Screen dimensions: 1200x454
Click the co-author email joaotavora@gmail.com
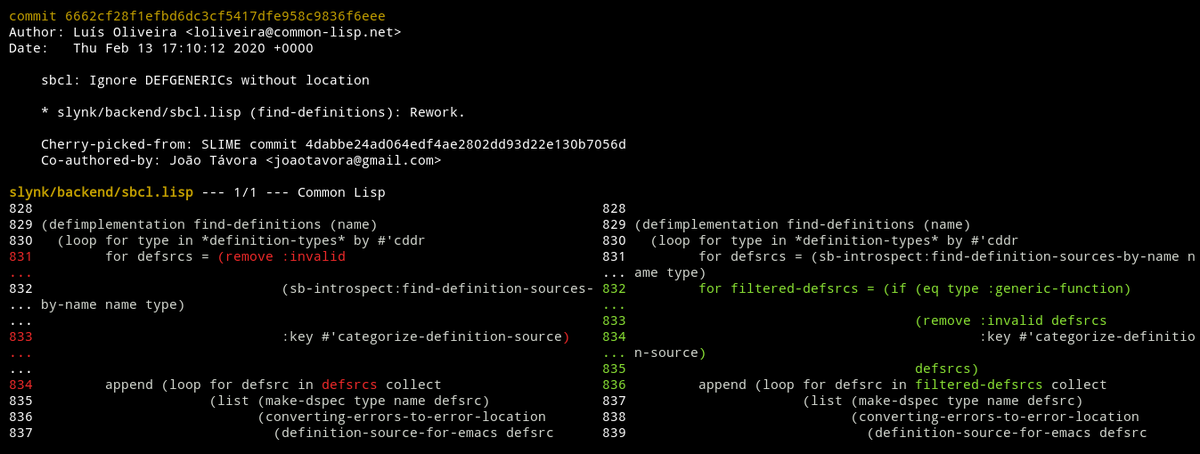coord(354,160)
